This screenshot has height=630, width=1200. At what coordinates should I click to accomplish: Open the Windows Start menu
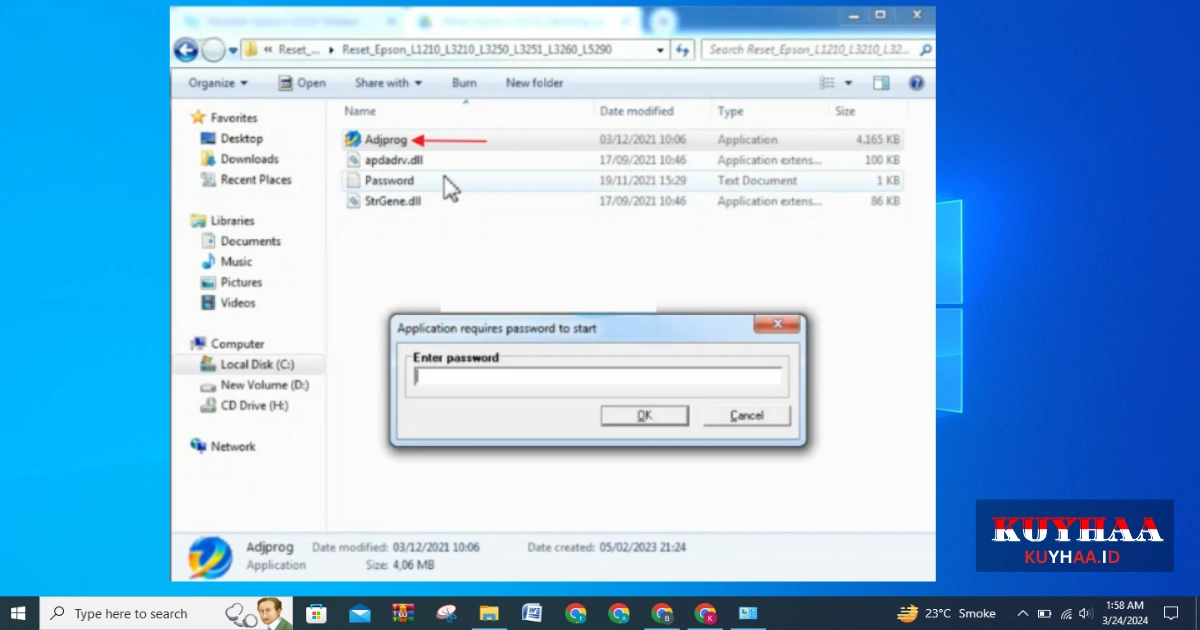click(x=18, y=613)
